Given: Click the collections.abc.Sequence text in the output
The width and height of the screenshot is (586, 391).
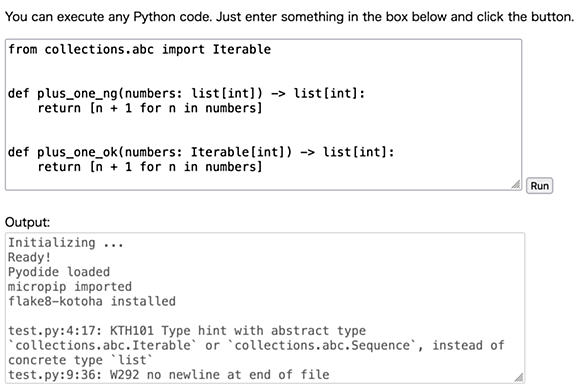Looking at the screenshot, I should coord(324,345).
